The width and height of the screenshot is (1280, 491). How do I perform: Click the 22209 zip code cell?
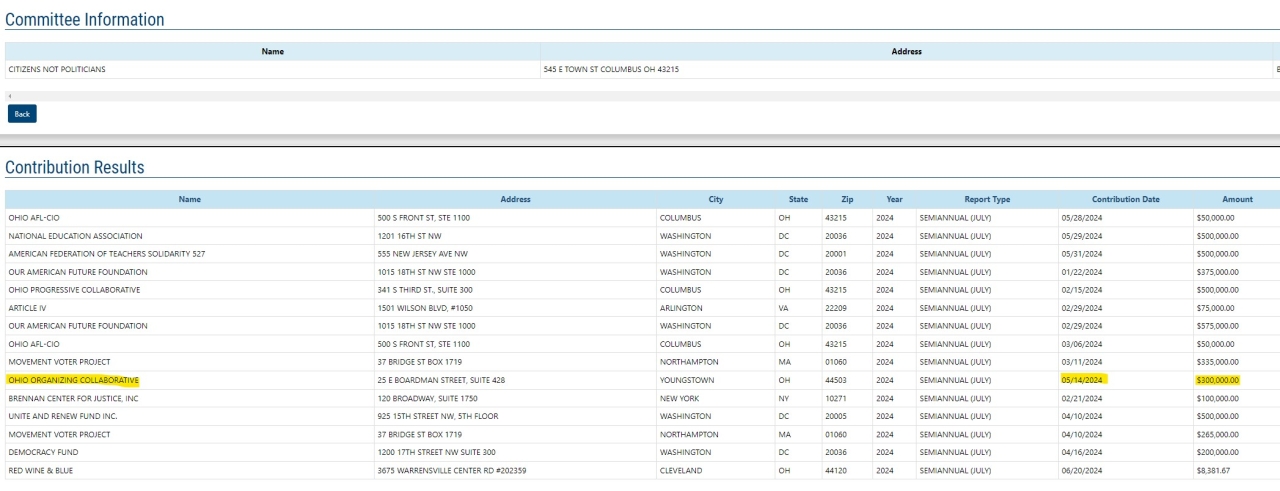(x=836, y=308)
